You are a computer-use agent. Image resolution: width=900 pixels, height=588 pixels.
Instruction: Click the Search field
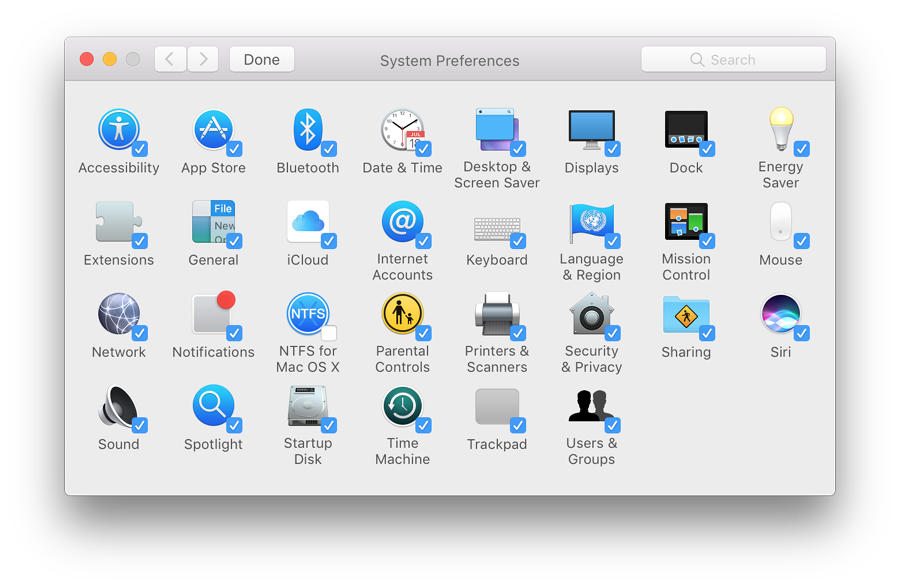point(734,59)
